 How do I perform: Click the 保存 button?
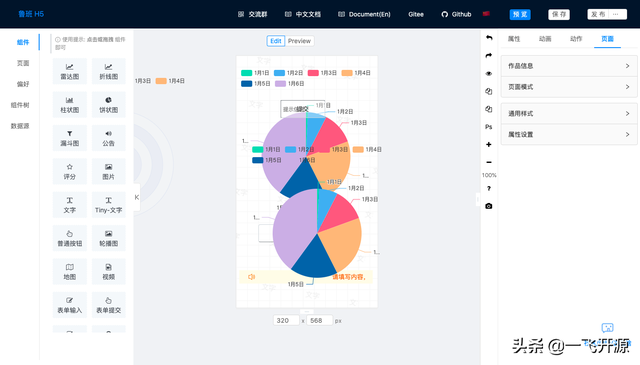click(x=559, y=14)
